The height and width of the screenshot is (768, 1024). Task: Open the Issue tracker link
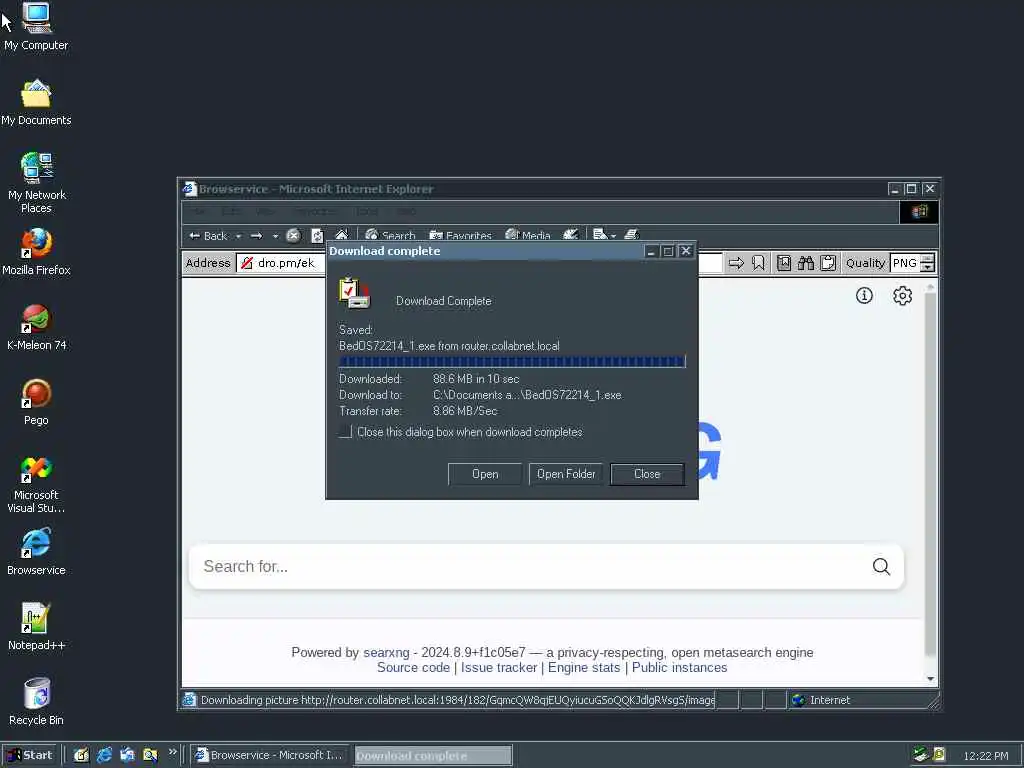click(499, 667)
